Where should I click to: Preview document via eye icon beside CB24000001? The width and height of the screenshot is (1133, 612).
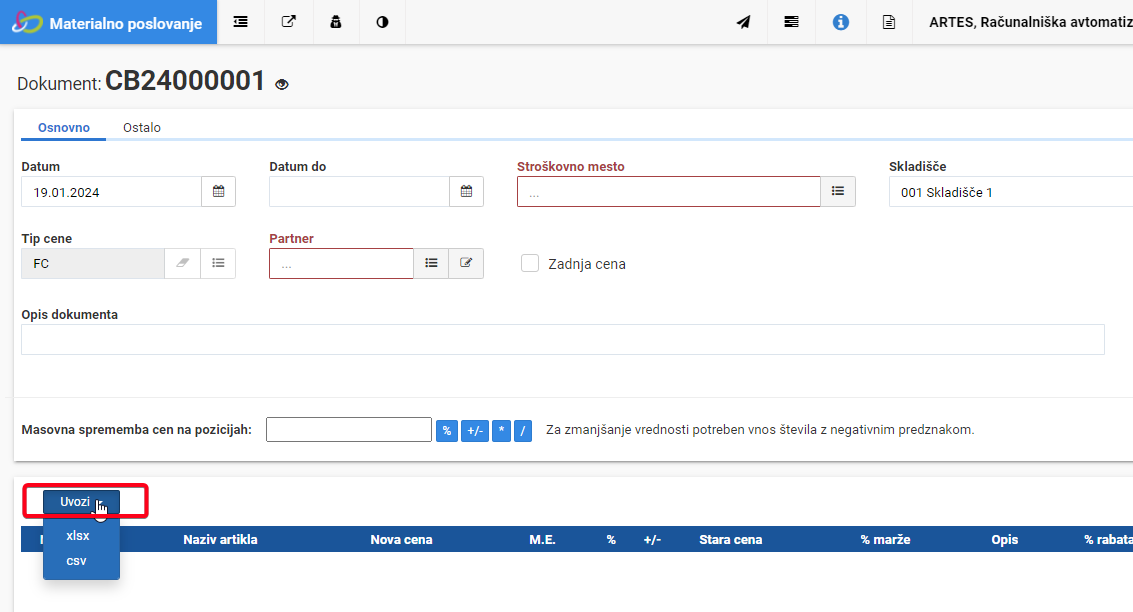click(x=282, y=85)
